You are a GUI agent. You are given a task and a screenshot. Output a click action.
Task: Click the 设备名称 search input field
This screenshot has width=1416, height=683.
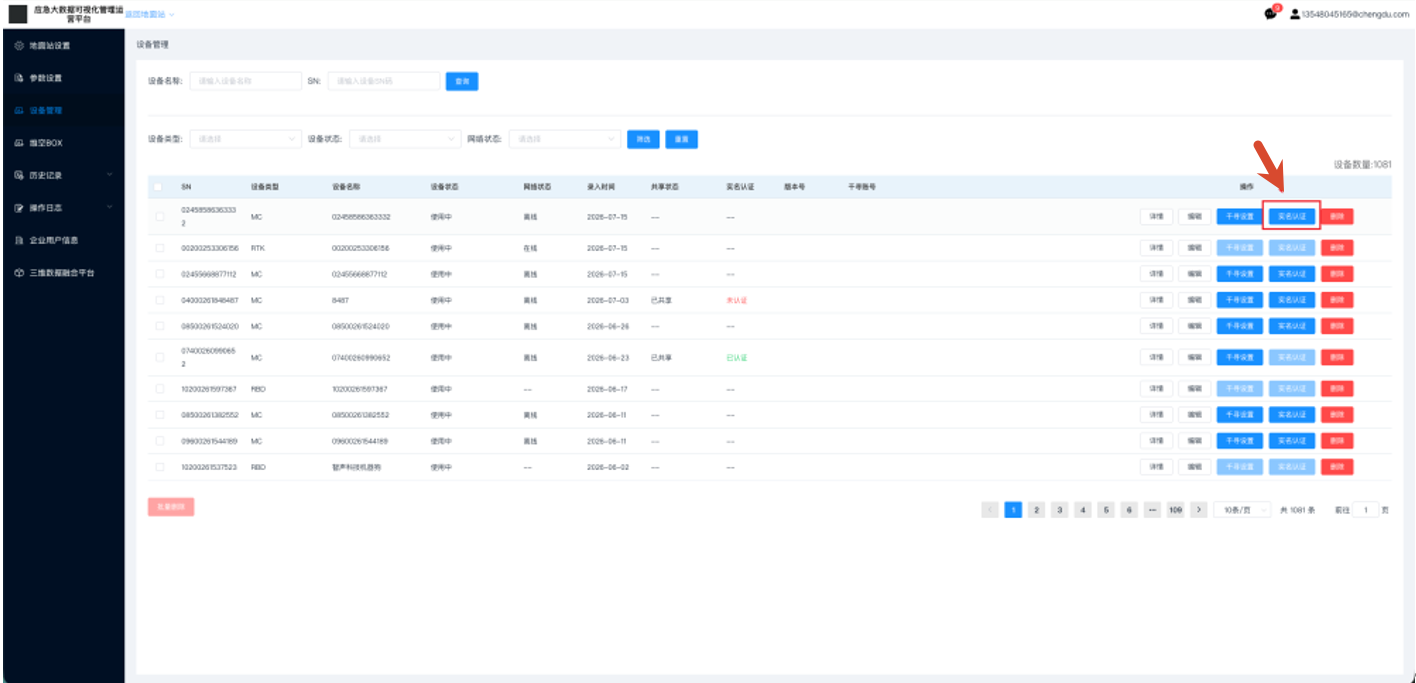245,81
